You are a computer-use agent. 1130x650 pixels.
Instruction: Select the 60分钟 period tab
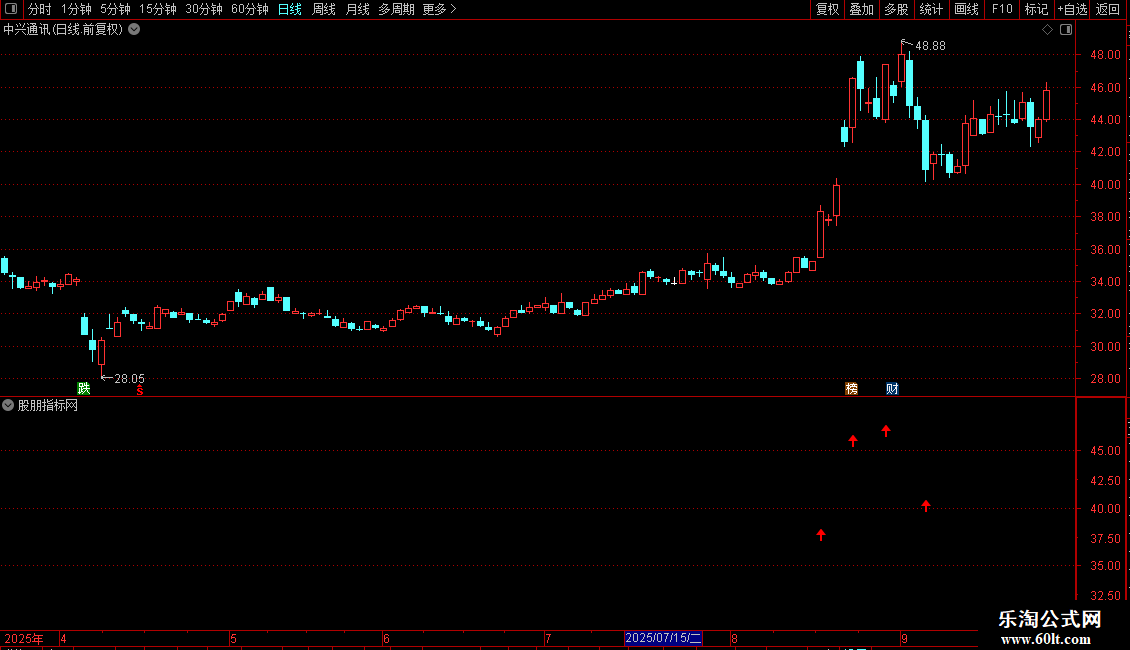tap(249, 9)
